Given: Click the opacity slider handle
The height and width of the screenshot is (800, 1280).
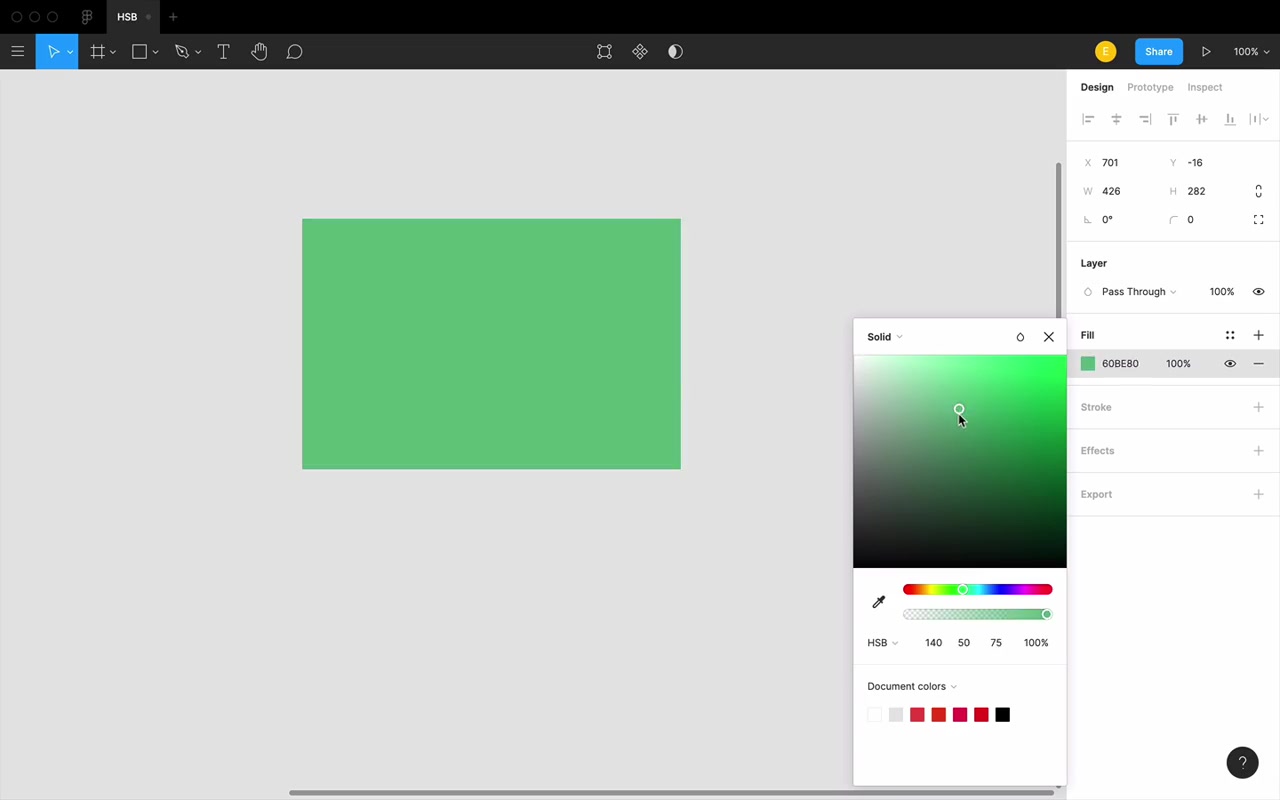Looking at the screenshot, I should coord(1047,614).
